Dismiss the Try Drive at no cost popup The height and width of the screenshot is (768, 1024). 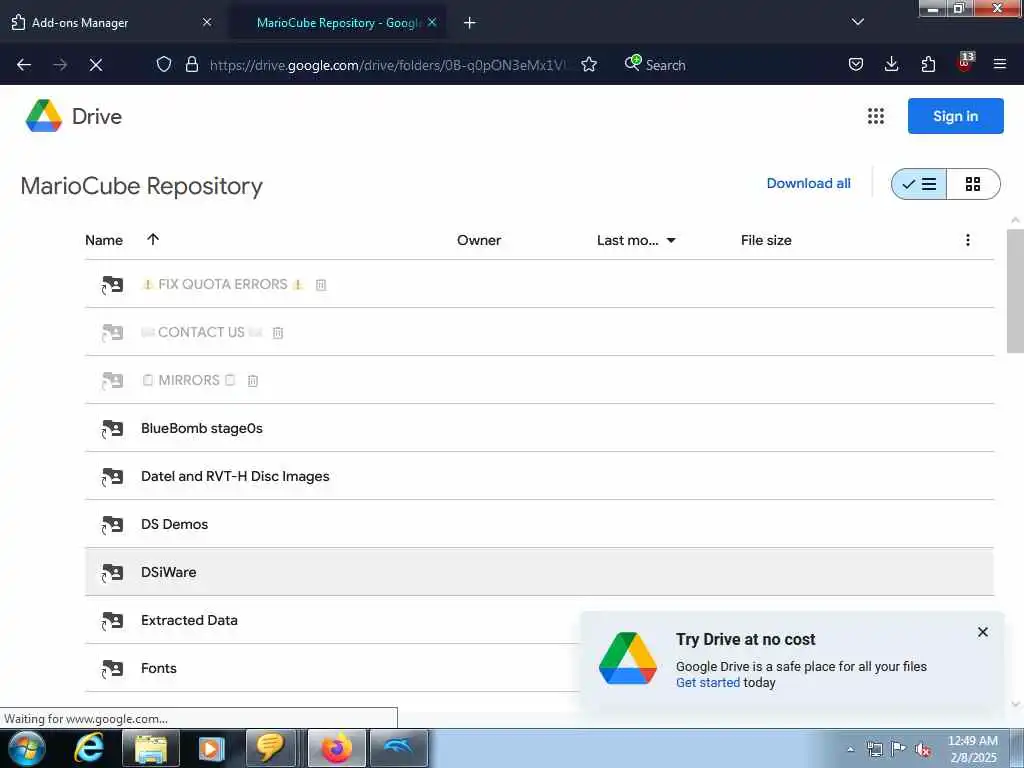tap(982, 632)
